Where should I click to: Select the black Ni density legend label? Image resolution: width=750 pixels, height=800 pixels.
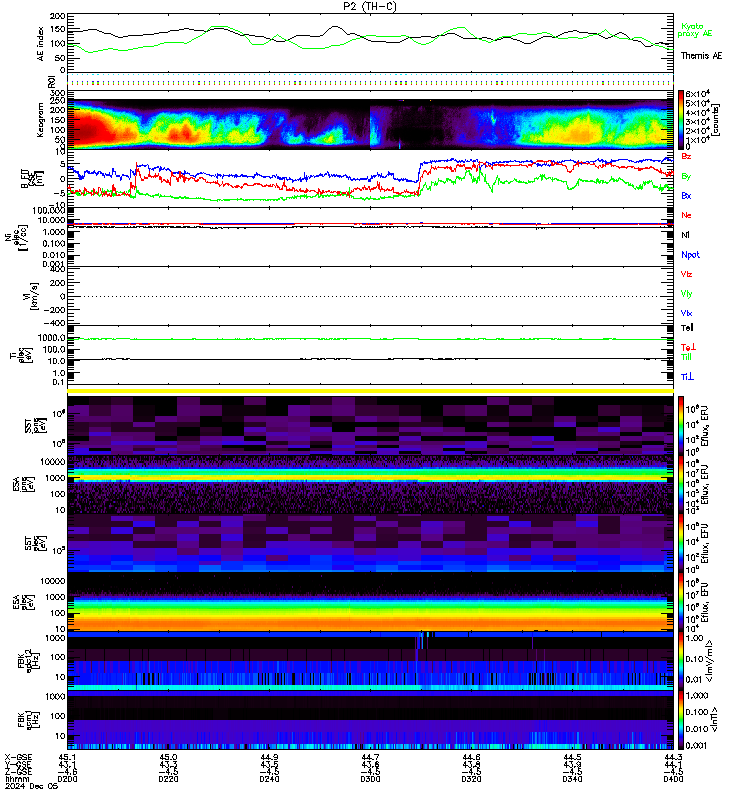[x=685, y=235]
